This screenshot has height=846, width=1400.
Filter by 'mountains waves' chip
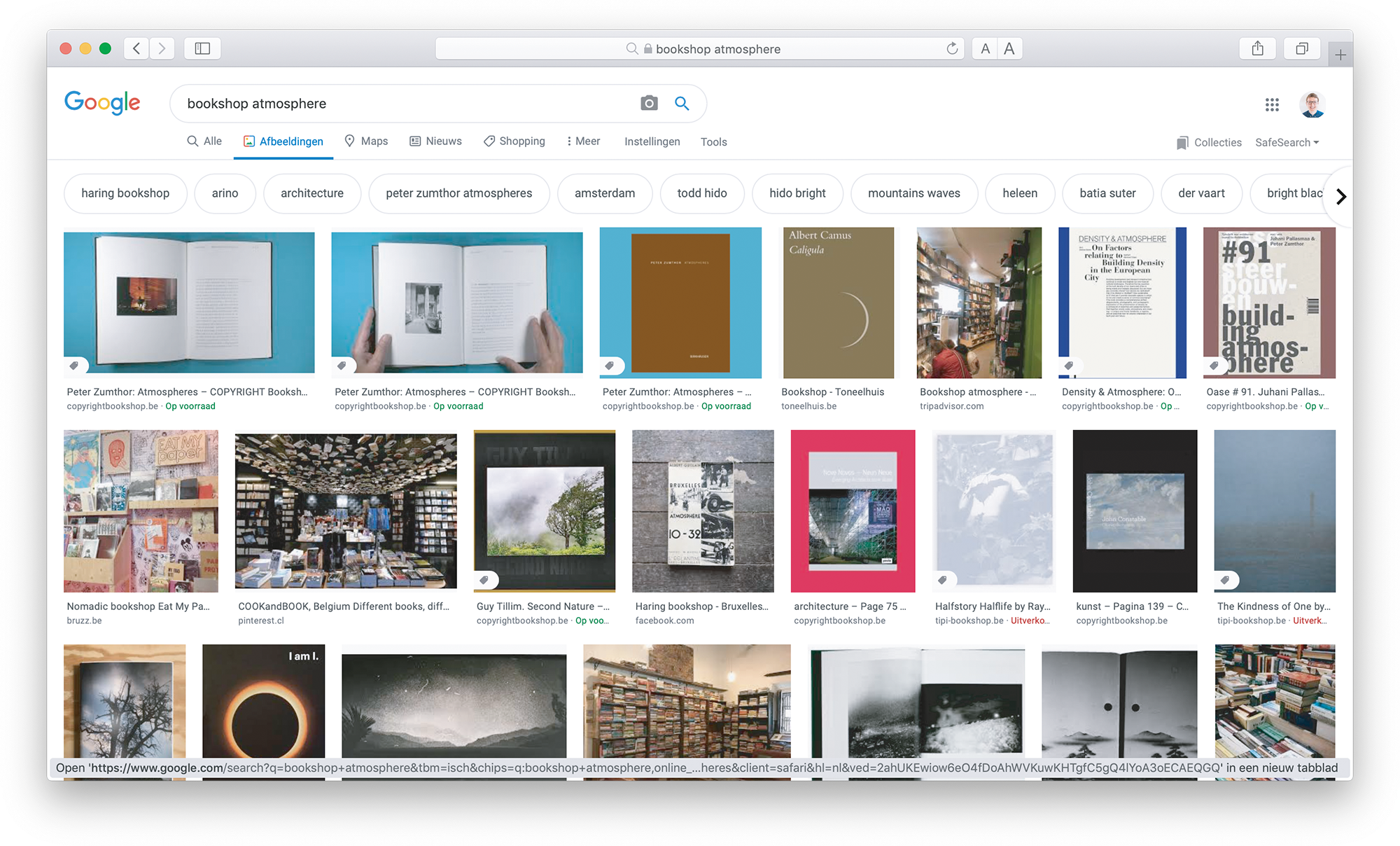click(914, 193)
